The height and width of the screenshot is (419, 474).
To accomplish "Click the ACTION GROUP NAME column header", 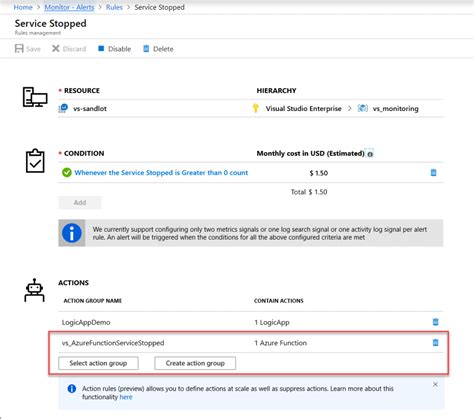I will point(93,301).
